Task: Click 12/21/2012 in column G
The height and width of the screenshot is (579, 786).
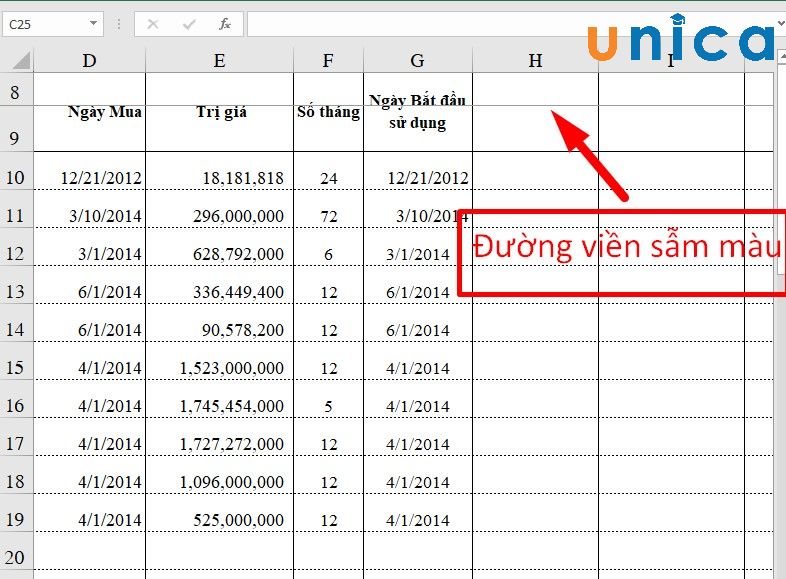Action: click(418, 171)
